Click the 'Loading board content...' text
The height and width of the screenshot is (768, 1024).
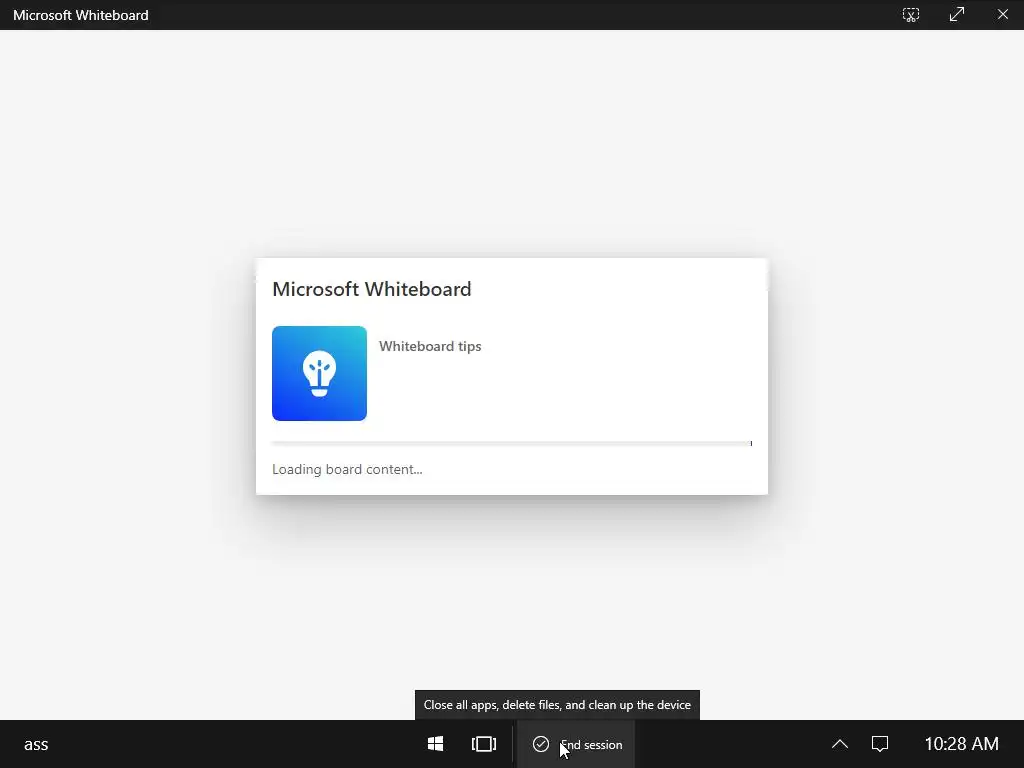click(x=347, y=470)
